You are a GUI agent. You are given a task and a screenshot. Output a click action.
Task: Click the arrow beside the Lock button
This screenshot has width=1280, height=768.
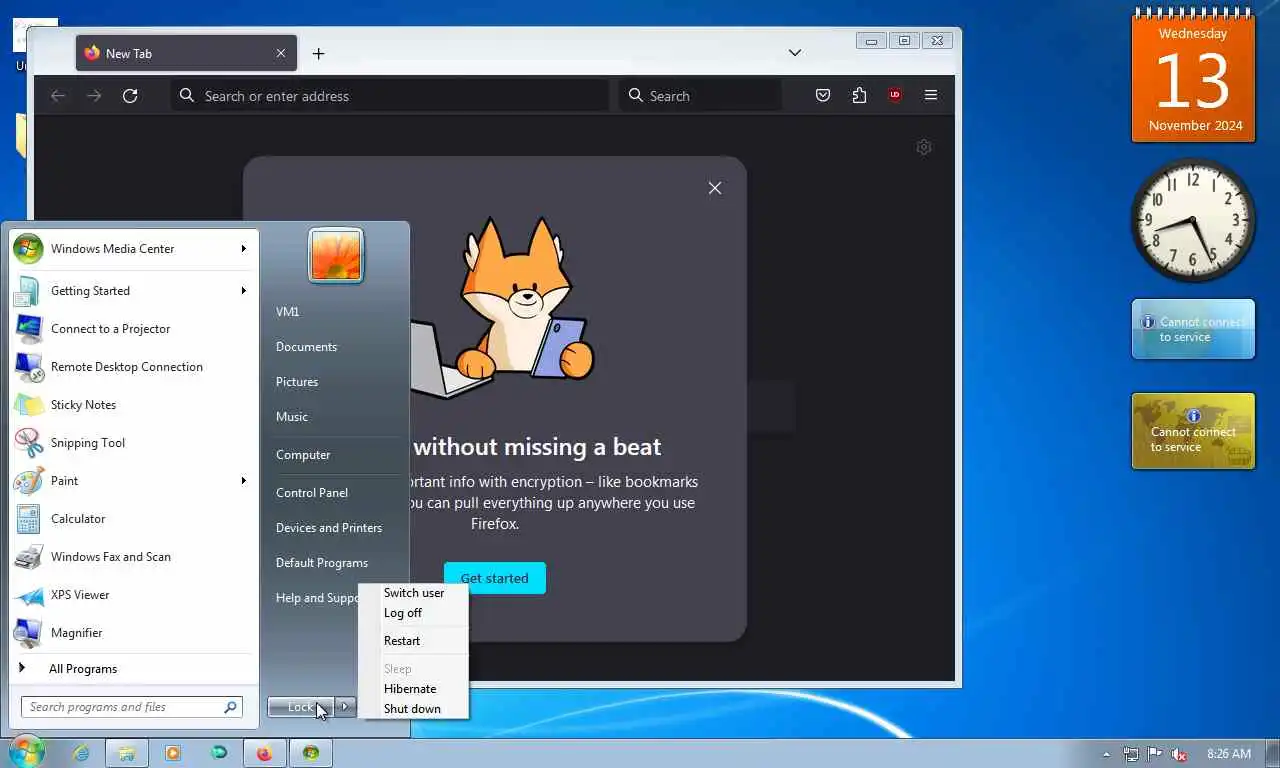[345, 707]
